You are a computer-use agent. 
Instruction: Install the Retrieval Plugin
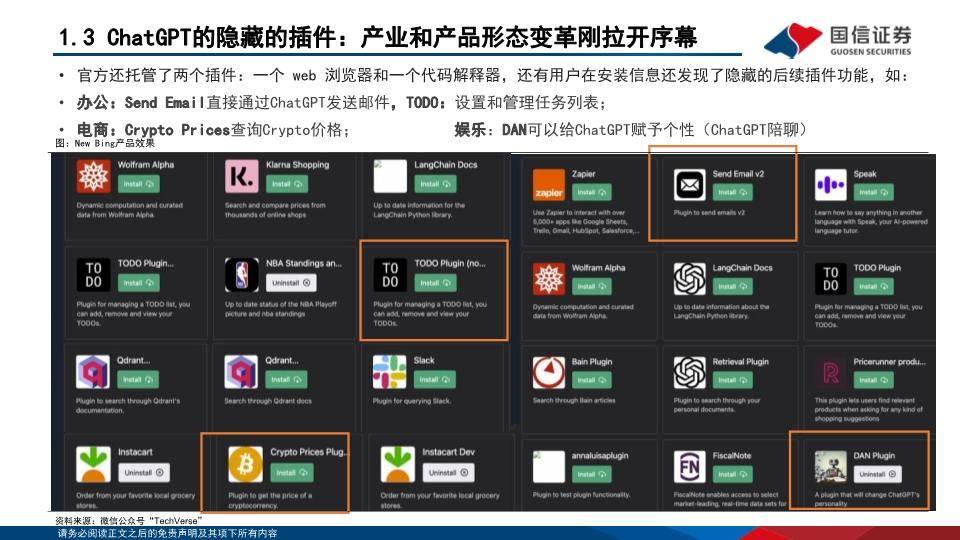coord(733,380)
